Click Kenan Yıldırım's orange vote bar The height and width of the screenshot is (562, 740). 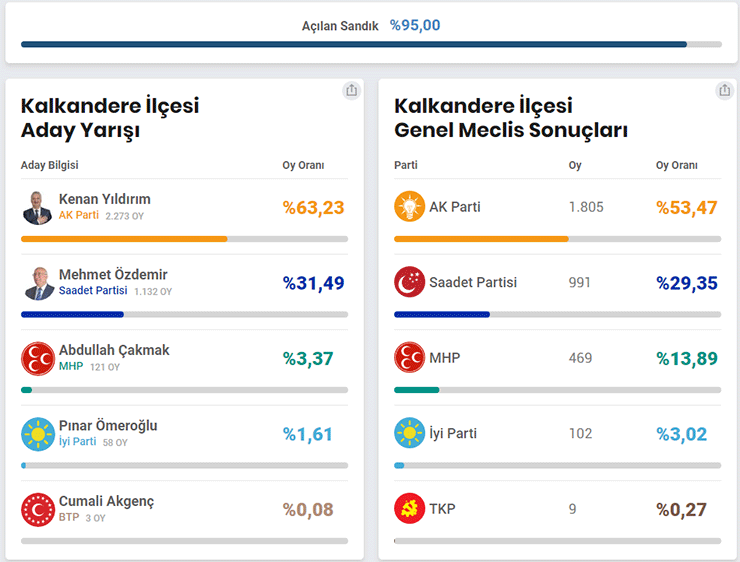(x=124, y=239)
